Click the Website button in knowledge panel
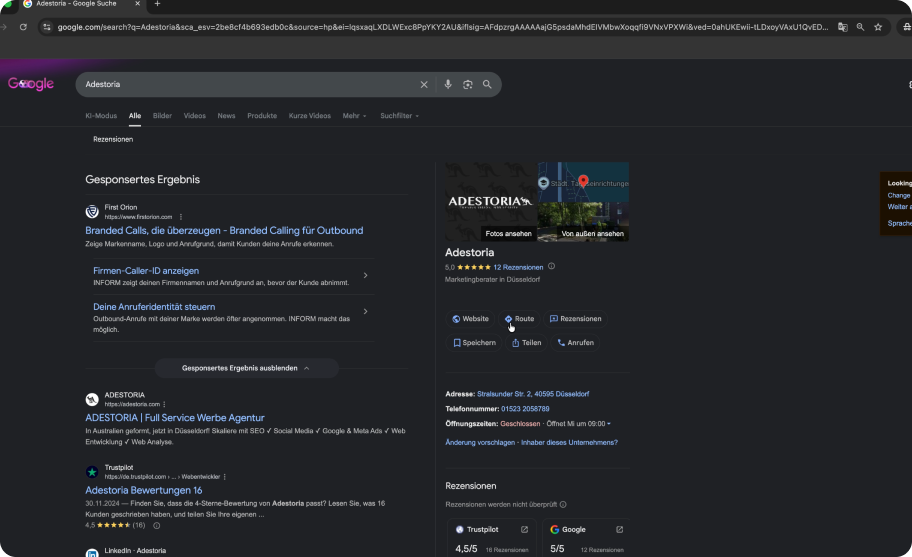The image size is (912, 557). click(x=470, y=319)
